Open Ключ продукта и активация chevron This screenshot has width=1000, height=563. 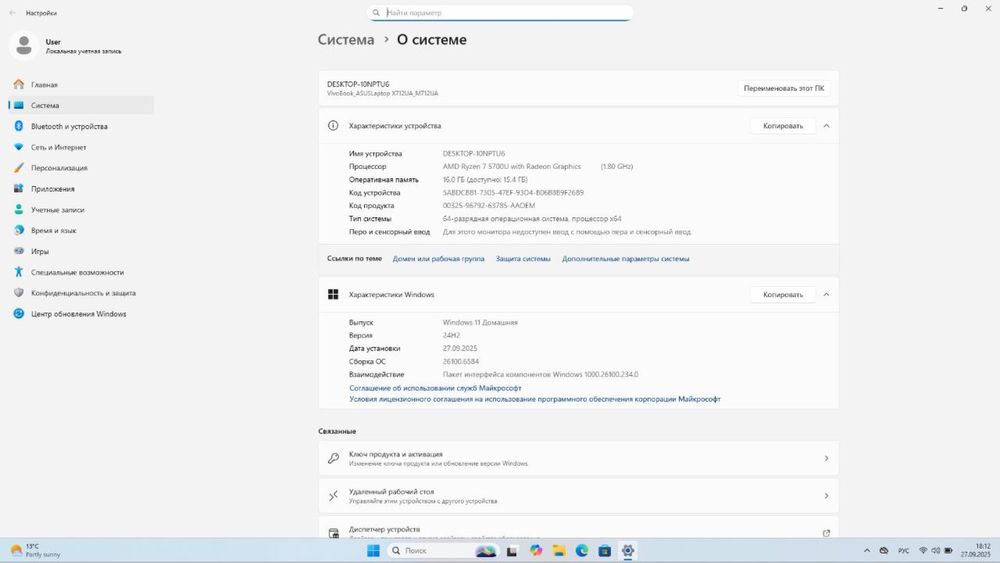pyautogui.click(x=826, y=458)
